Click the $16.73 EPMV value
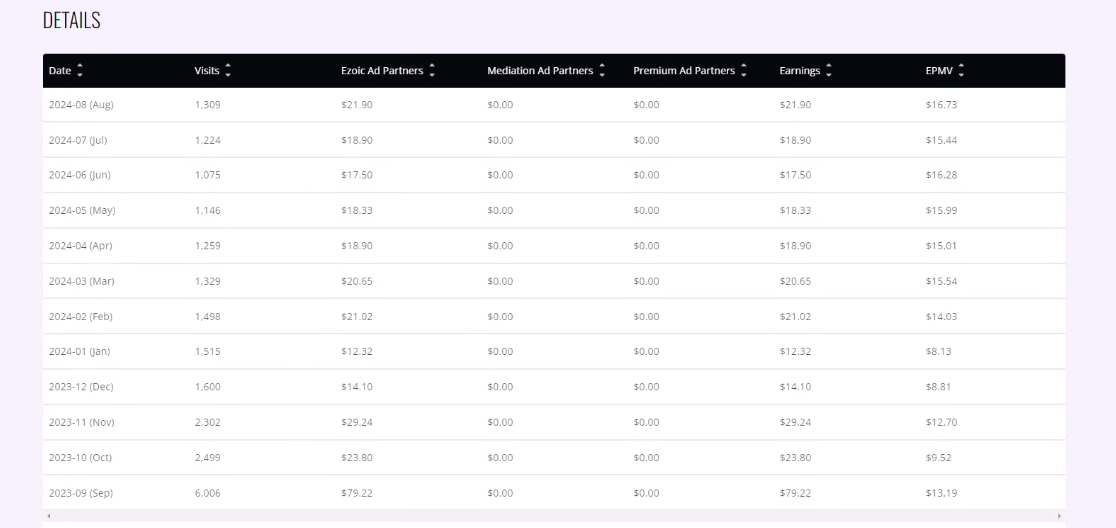1116x528 pixels. click(x=942, y=105)
